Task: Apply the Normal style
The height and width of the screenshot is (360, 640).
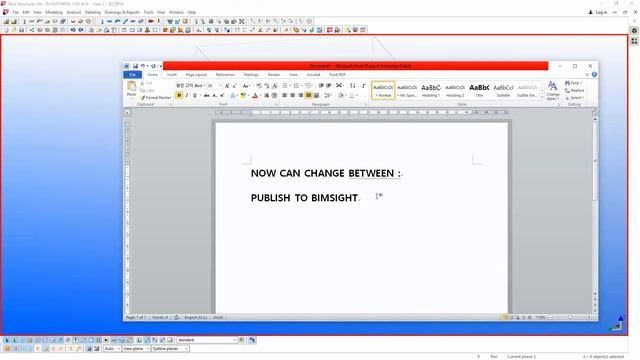Action: [x=383, y=90]
